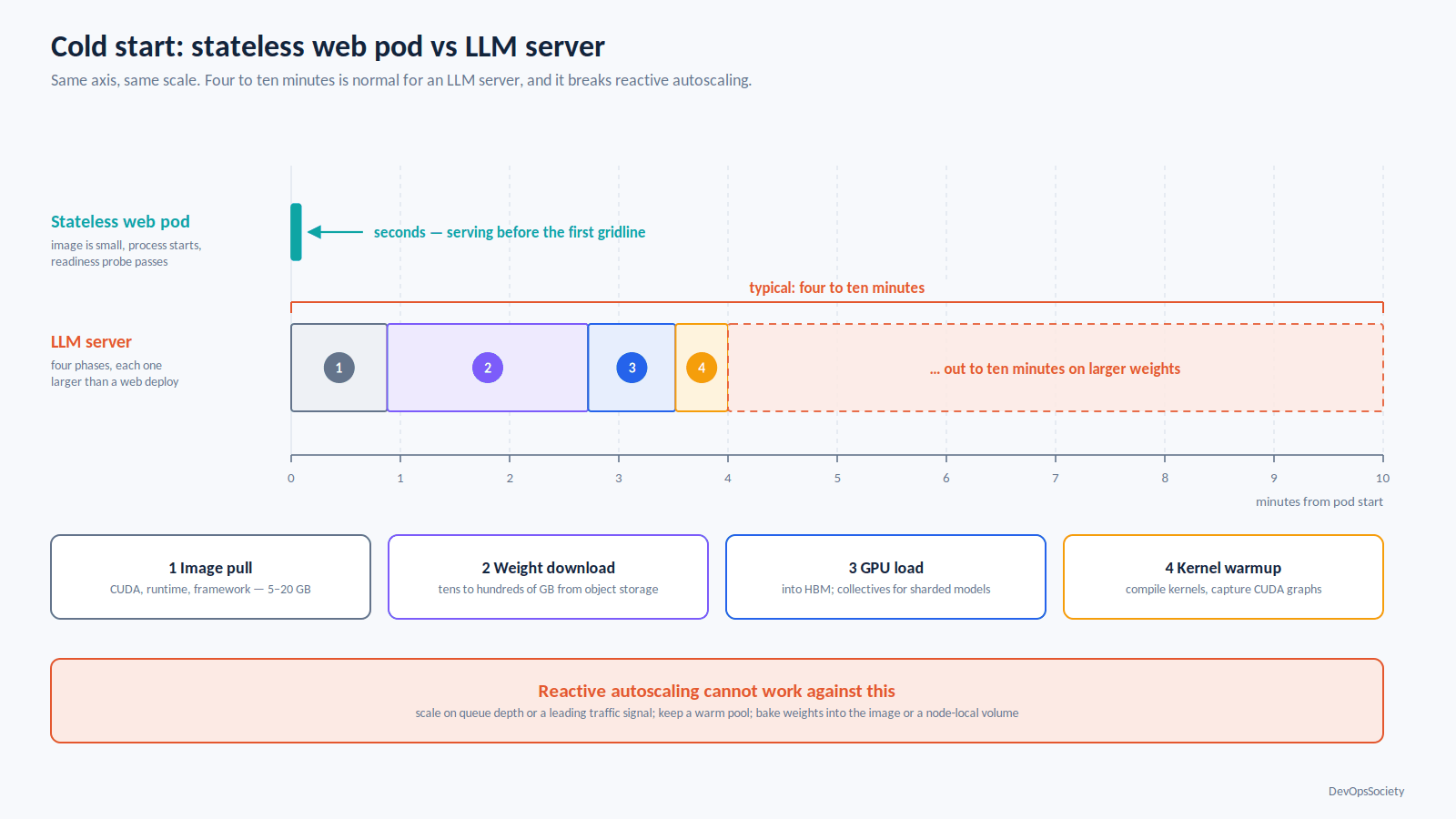
Task: Click 'compile kernels, capture CUDA graphs' text
Action: tap(1223, 590)
